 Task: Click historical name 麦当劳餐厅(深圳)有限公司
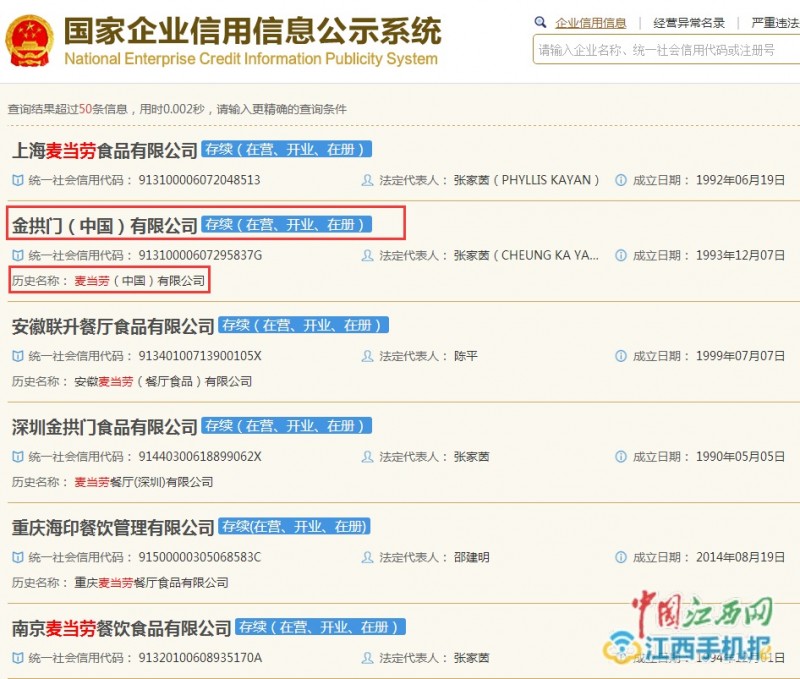click(144, 482)
